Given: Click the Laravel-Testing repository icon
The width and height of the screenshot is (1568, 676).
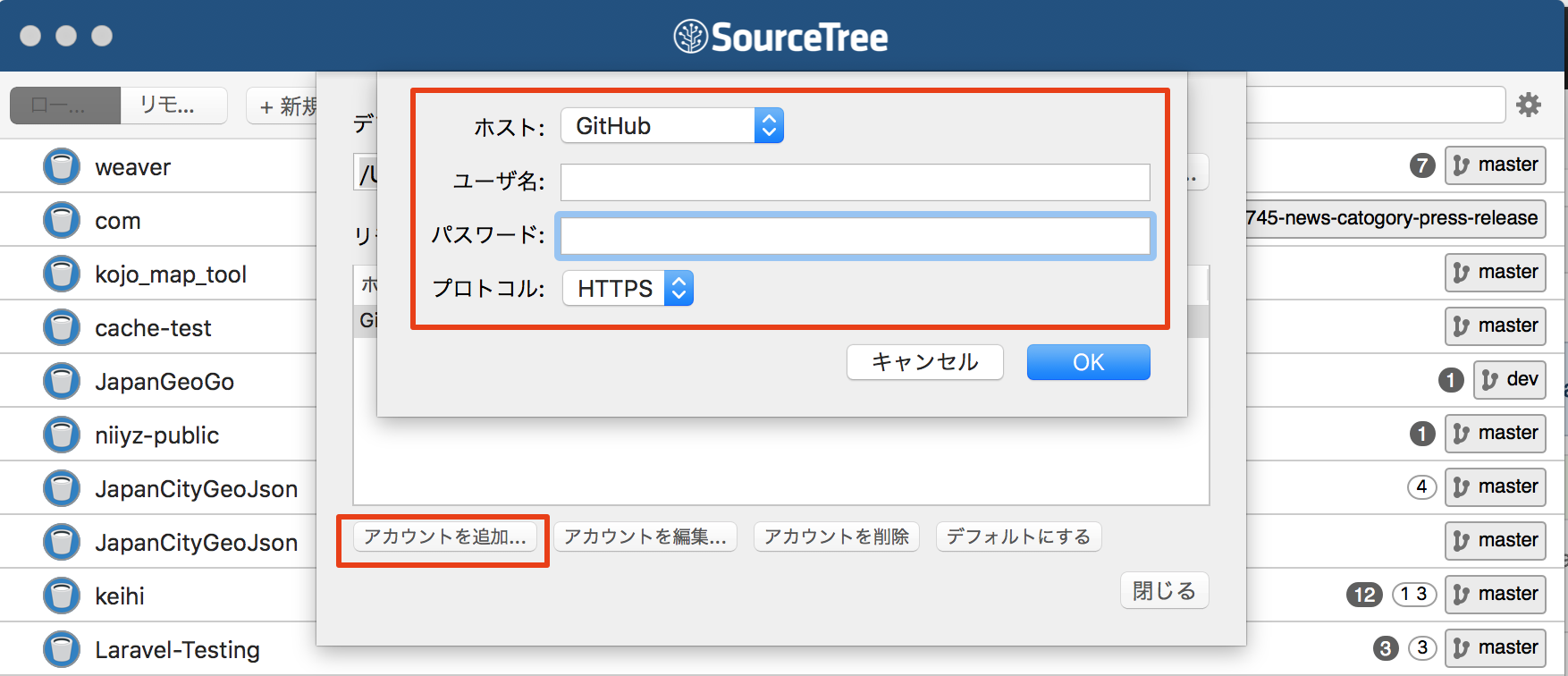Looking at the screenshot, I should pyautogui.click(x=62, y=649).
